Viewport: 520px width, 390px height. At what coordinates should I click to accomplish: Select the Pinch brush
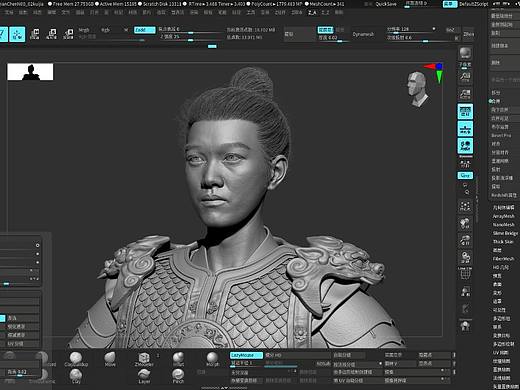click(178, 376)
